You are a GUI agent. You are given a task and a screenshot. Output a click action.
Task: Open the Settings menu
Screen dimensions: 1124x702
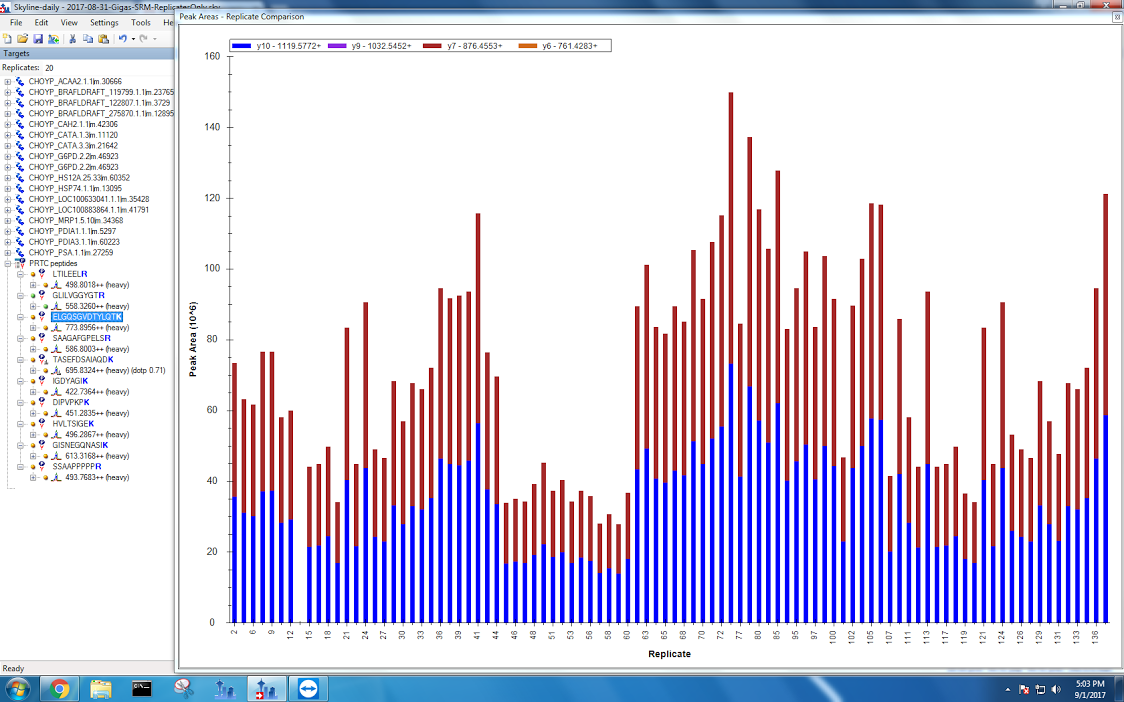tap(103, 22)
